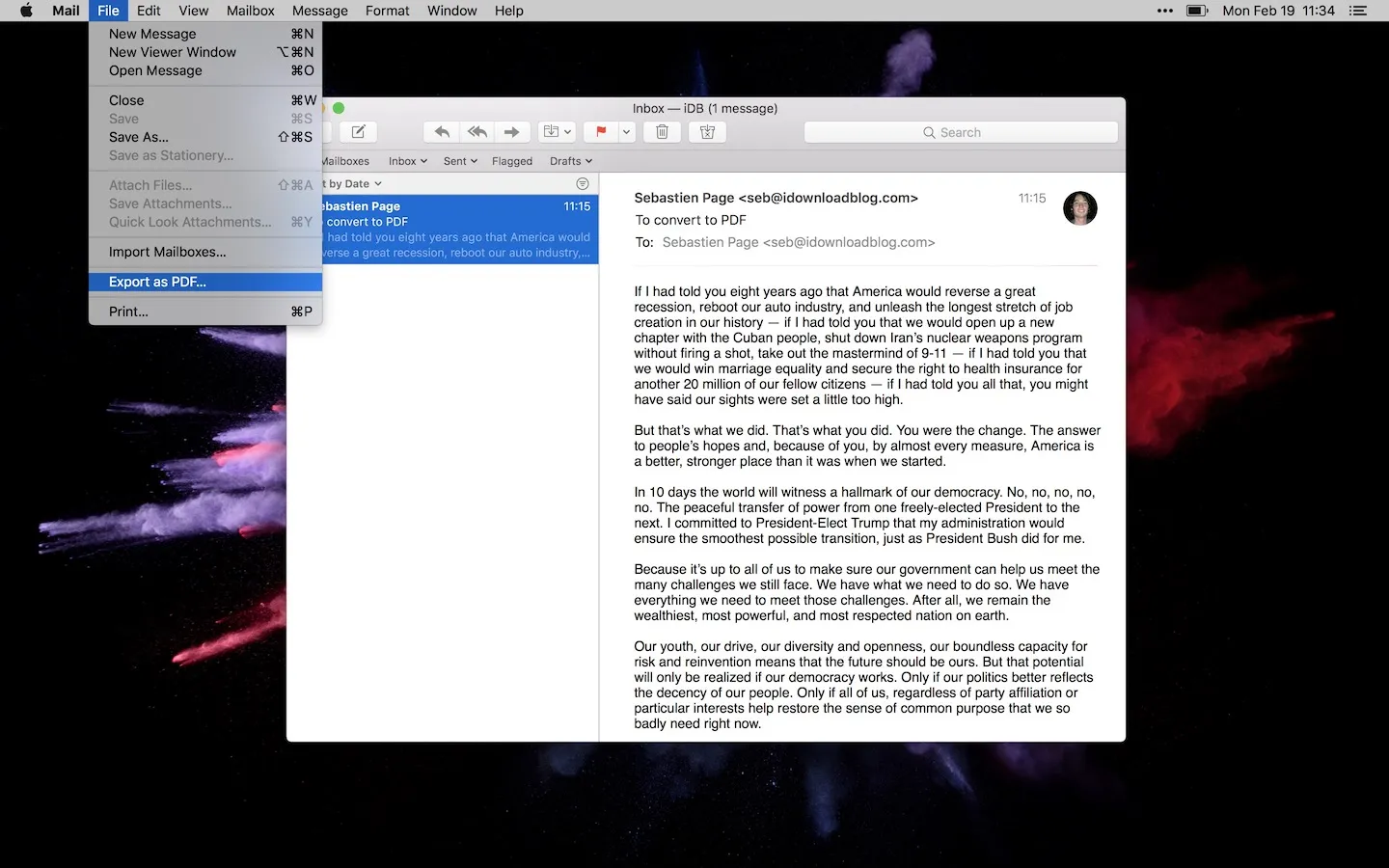
Task: Open the Sort by Date dropdown
Action: point(350,183)
